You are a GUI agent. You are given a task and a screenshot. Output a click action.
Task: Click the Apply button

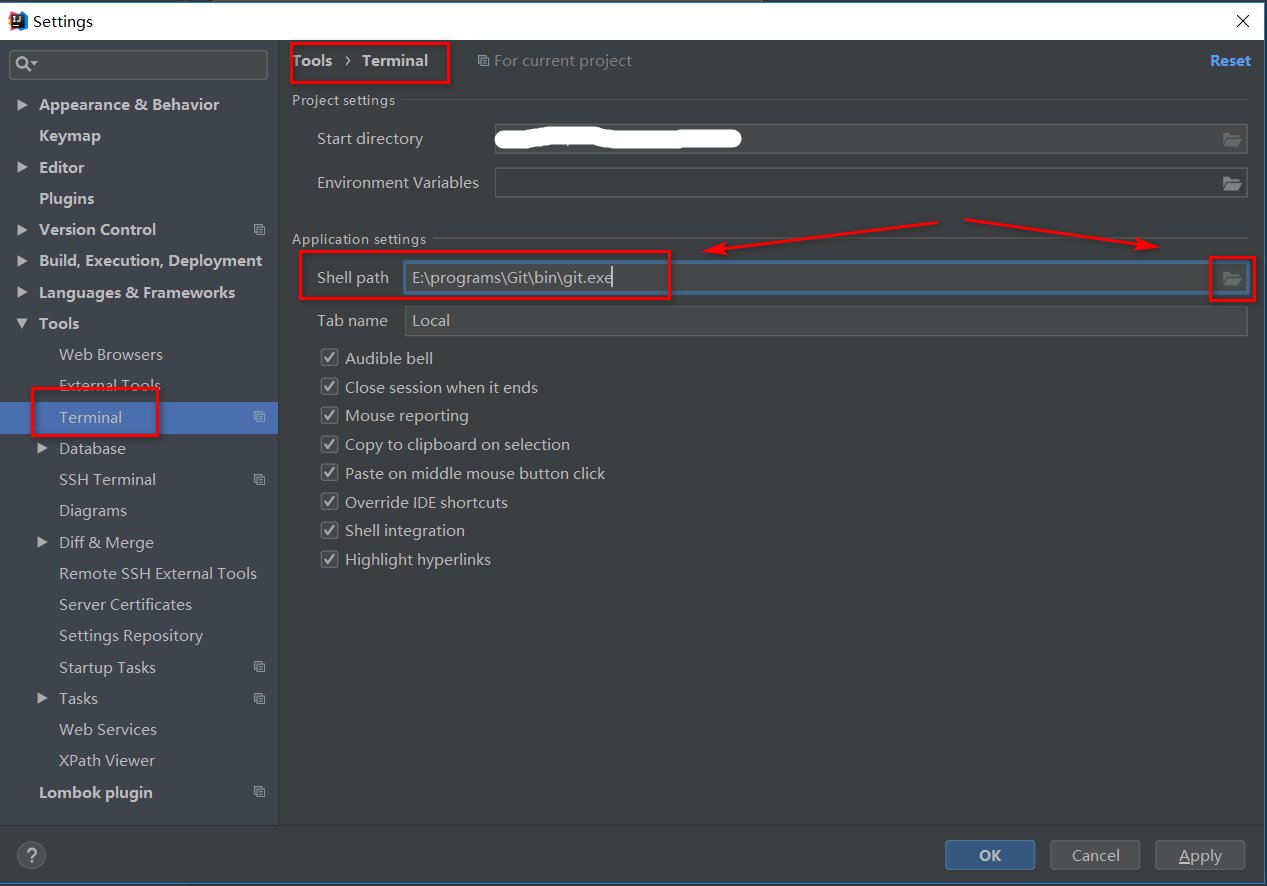(1200, 855)
